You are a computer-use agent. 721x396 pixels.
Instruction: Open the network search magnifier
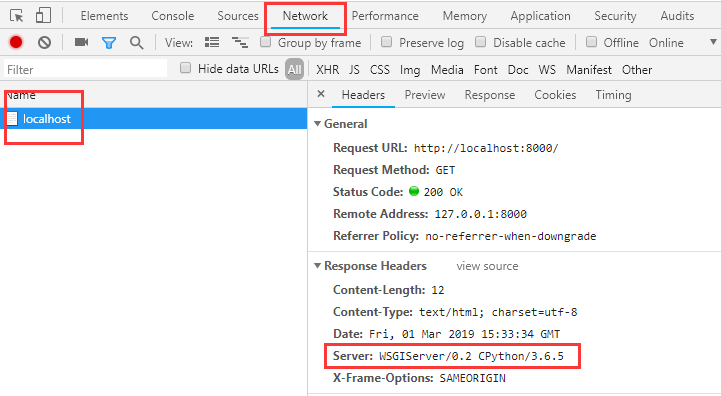pos(137,43)
